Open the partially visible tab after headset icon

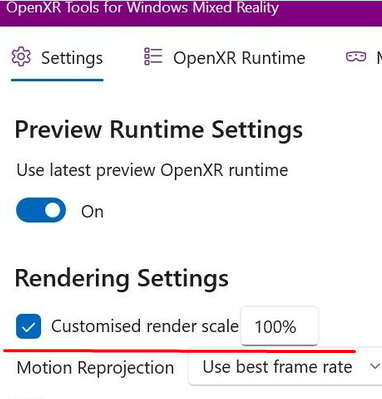point(379,58)
